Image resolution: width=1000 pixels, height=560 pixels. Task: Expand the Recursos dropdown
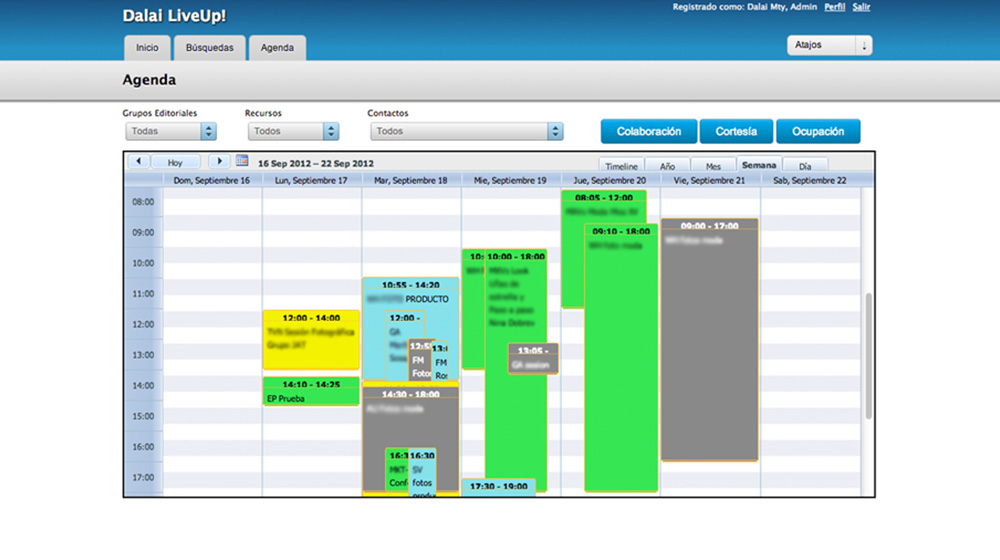pyautogui.click(x=293, y=131)
